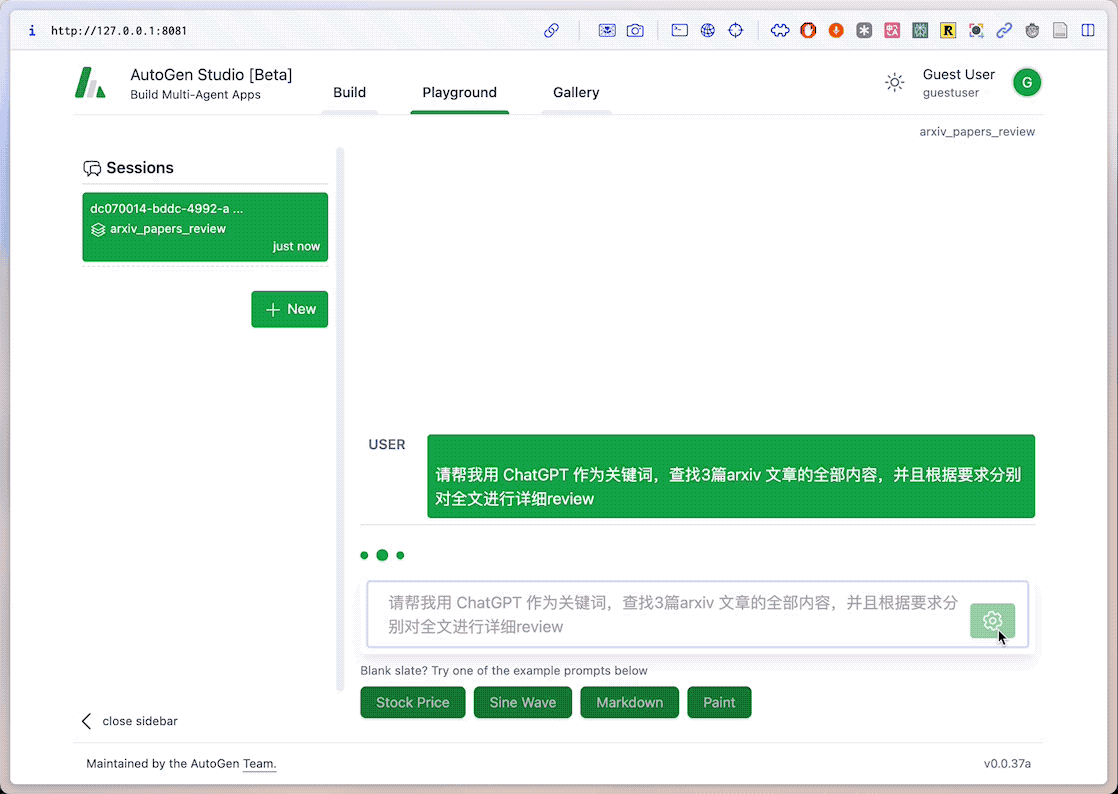Select the arxiv_papers_review session card
The image size is (1118, 794).
pyautogui.click(x=205, y=227)
